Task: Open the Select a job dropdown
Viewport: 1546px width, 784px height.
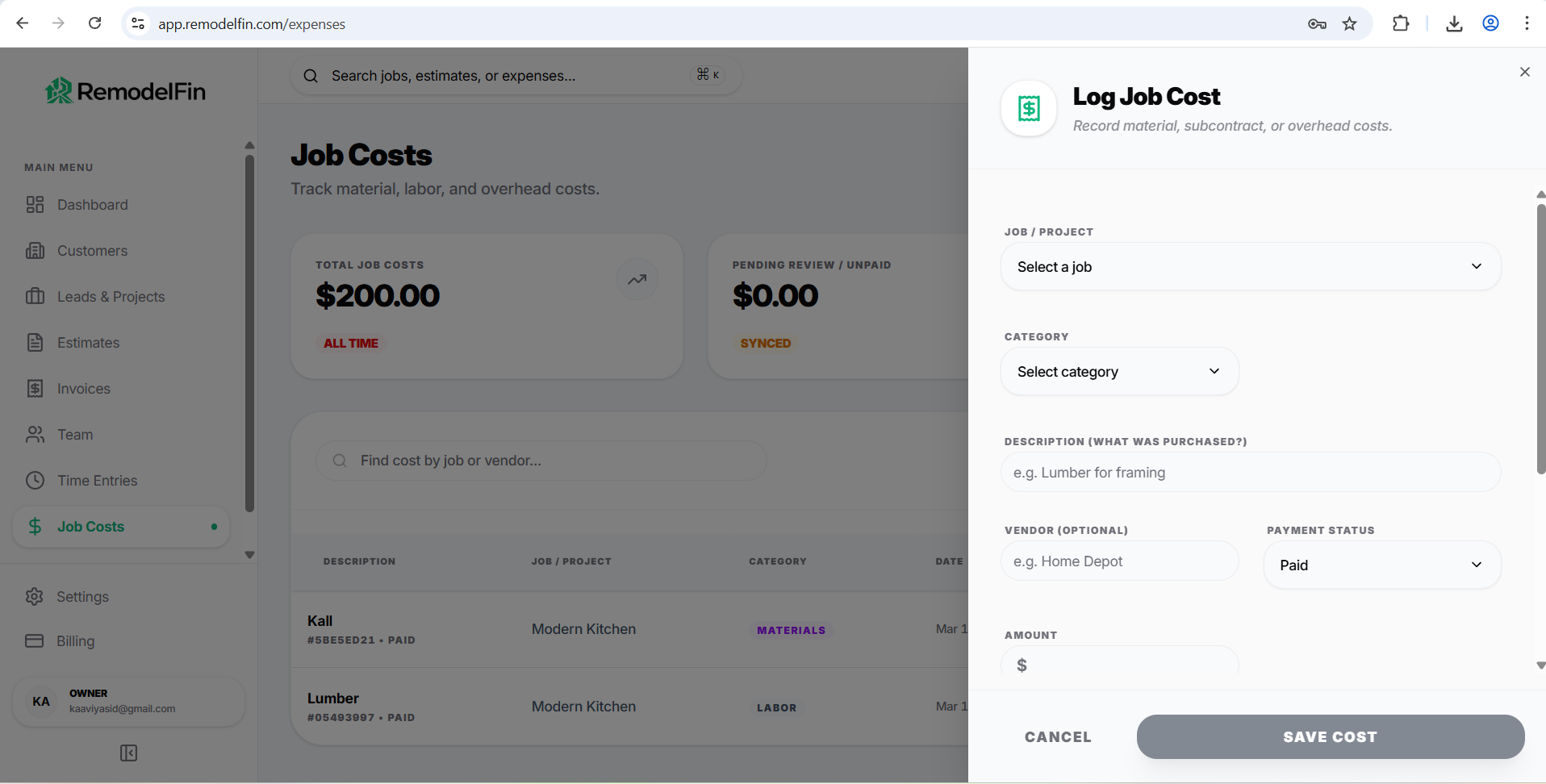Action: click(1251, 266)
